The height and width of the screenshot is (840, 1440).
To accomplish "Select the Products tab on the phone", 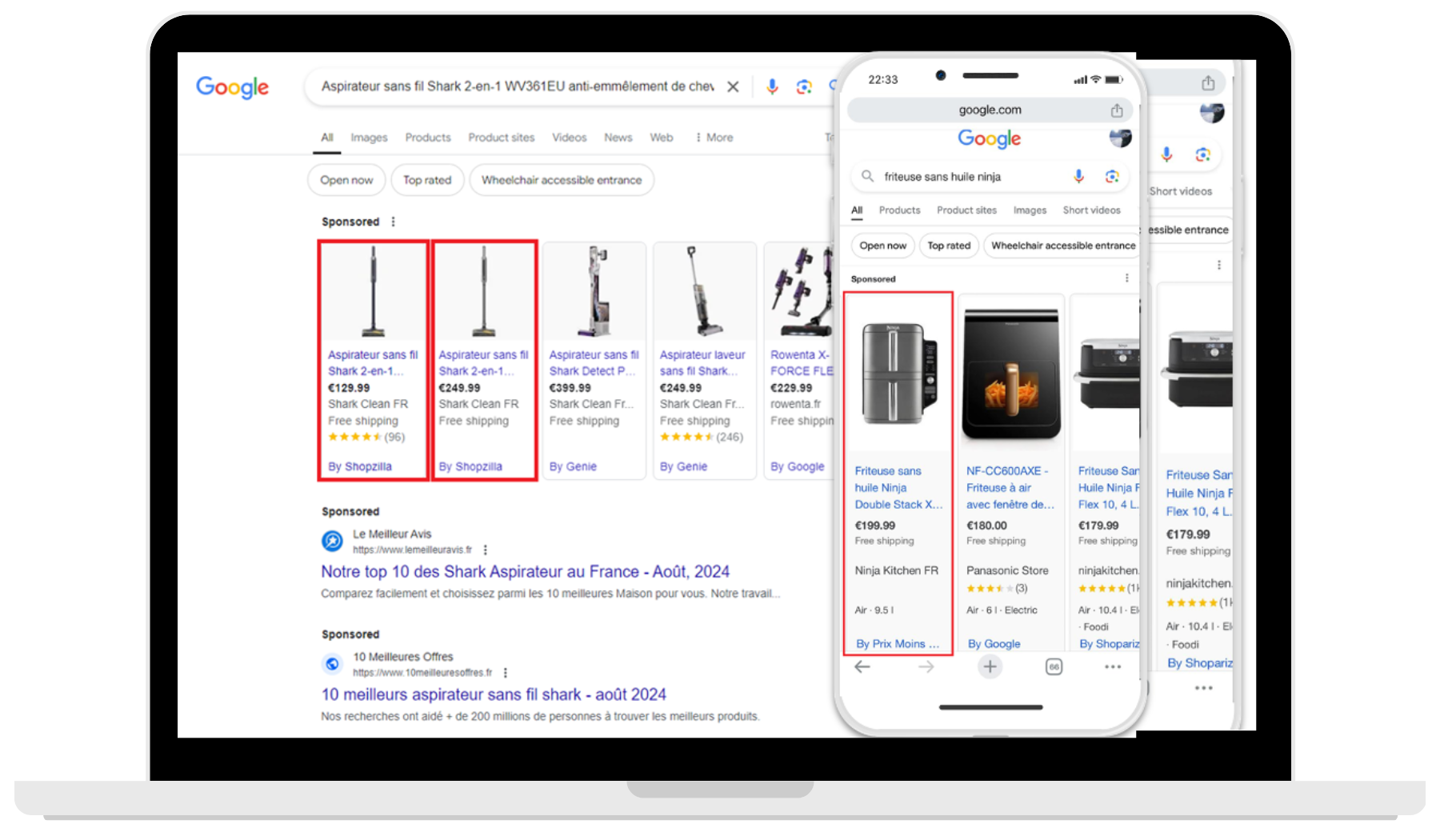I will click(x=899, y=210).
